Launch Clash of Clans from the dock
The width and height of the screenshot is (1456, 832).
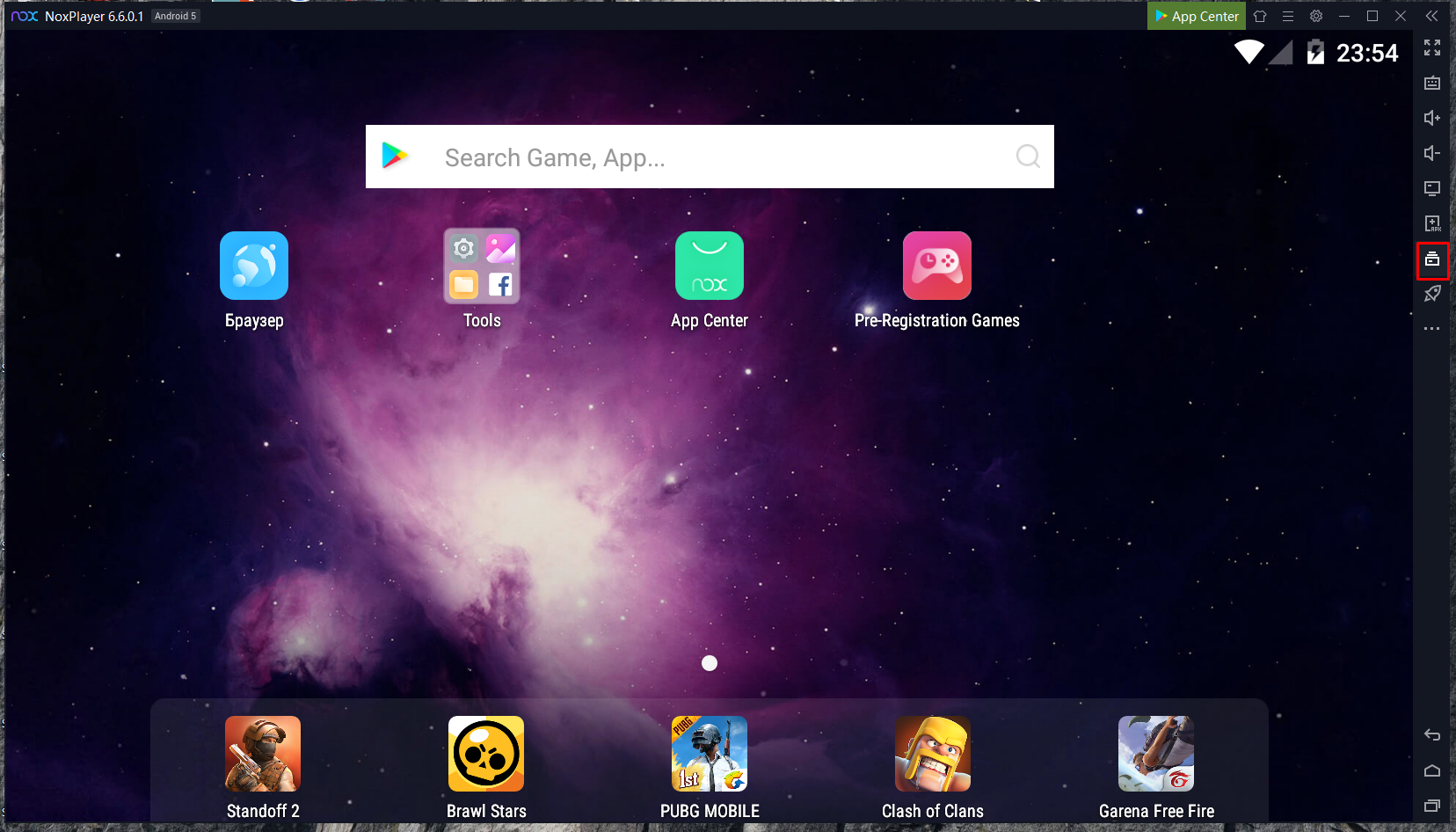[x=933, y=754]
